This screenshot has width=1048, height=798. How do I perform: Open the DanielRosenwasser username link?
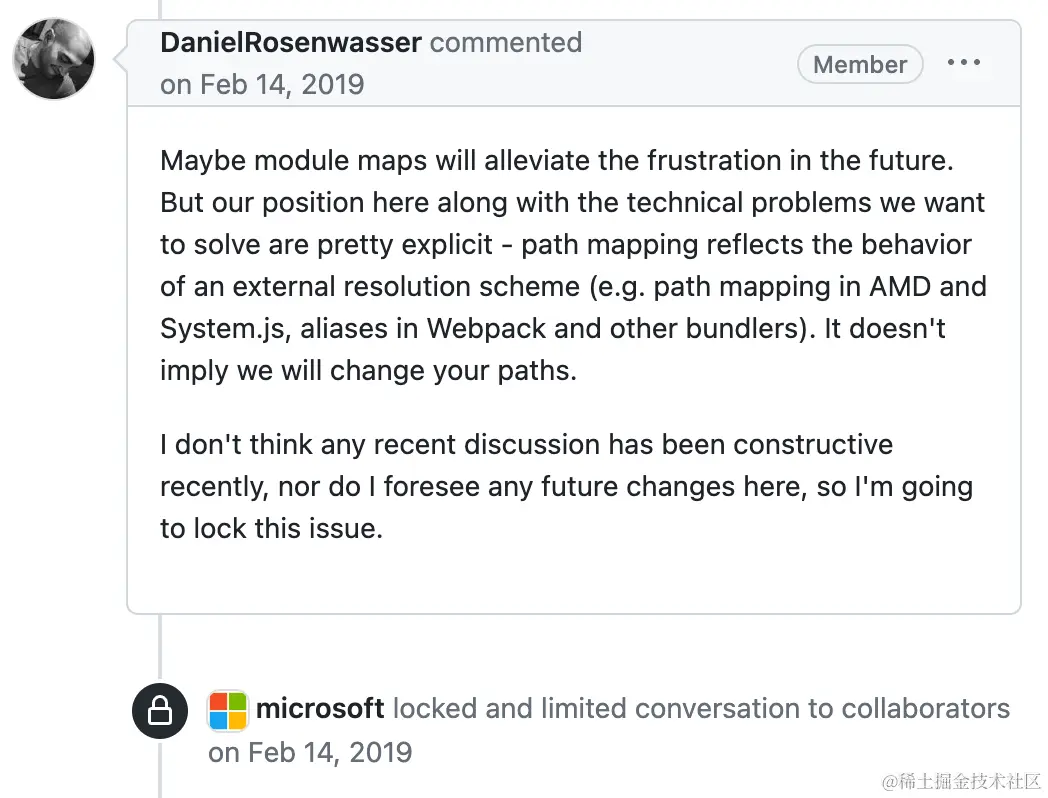point(291,43)
